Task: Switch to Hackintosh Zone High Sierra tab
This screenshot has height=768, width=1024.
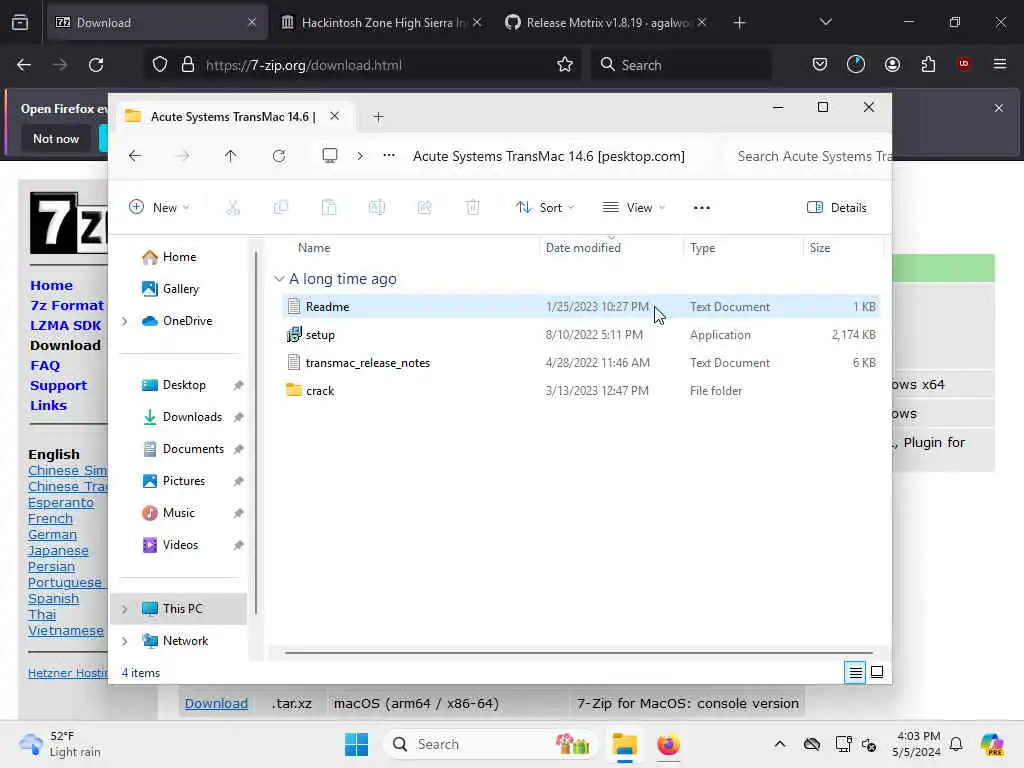Action: pos(382,23)
